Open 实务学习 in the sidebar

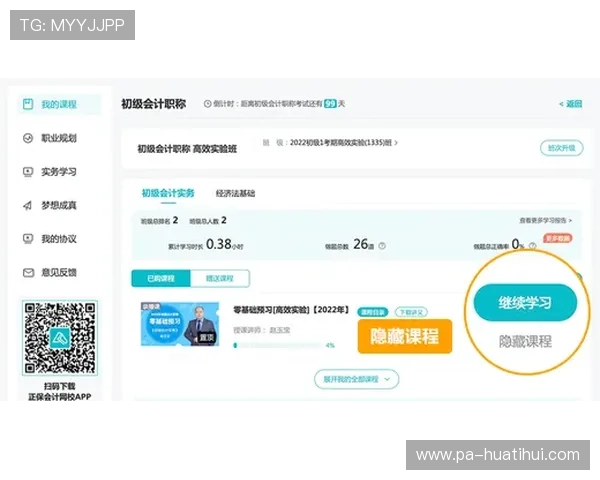(x=59, y=171)
